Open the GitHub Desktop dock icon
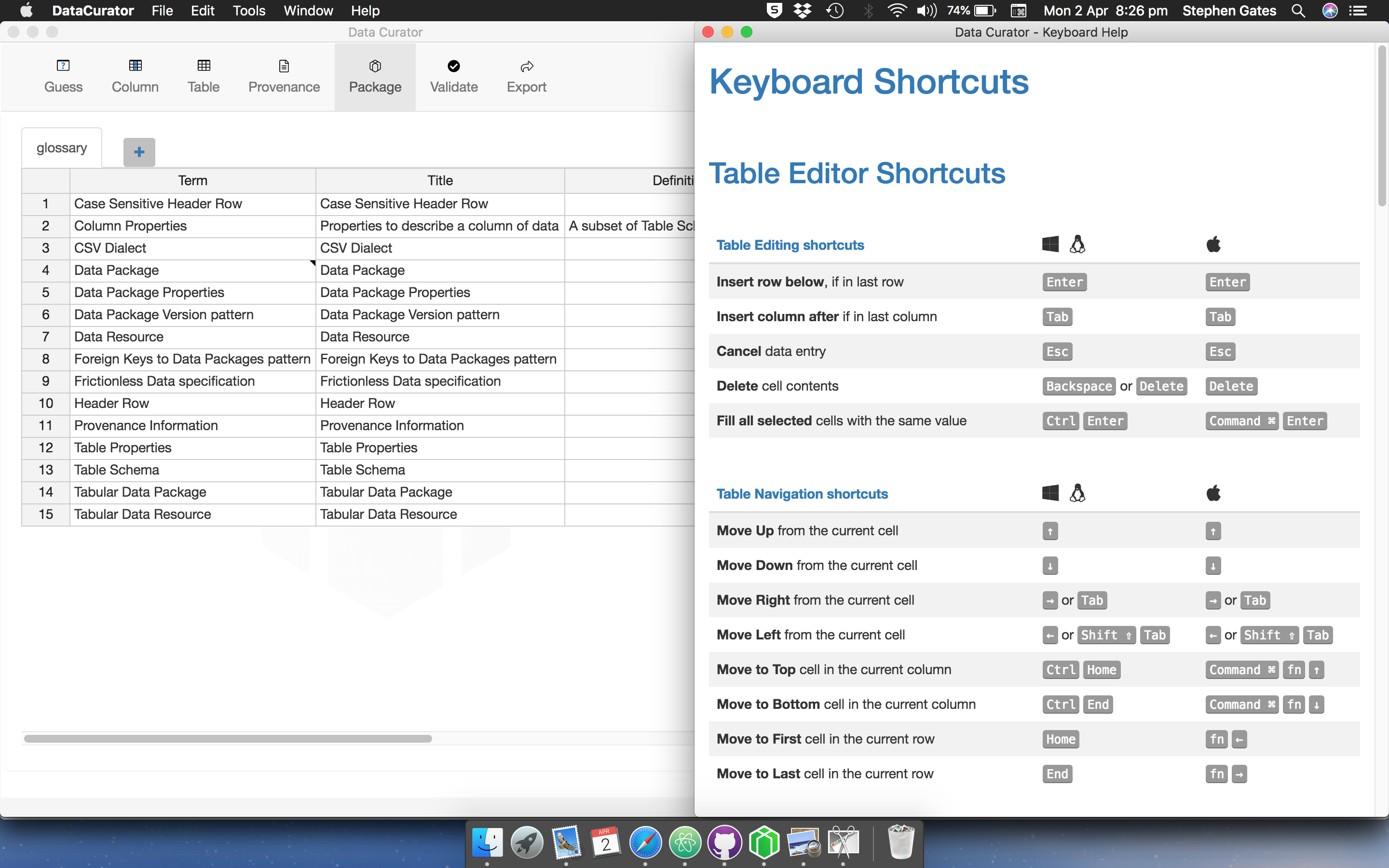The height and width of the screenshot is (868, 1389). (724, 842)
